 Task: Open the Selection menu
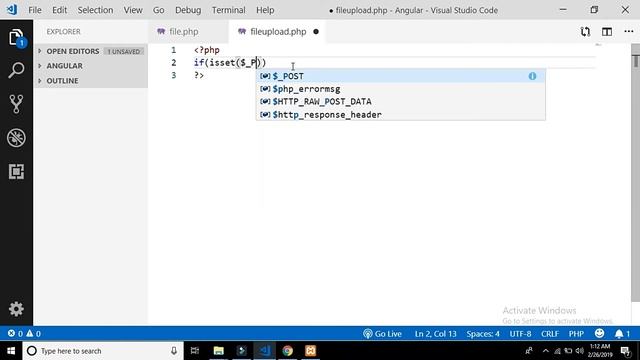point(95,10)
